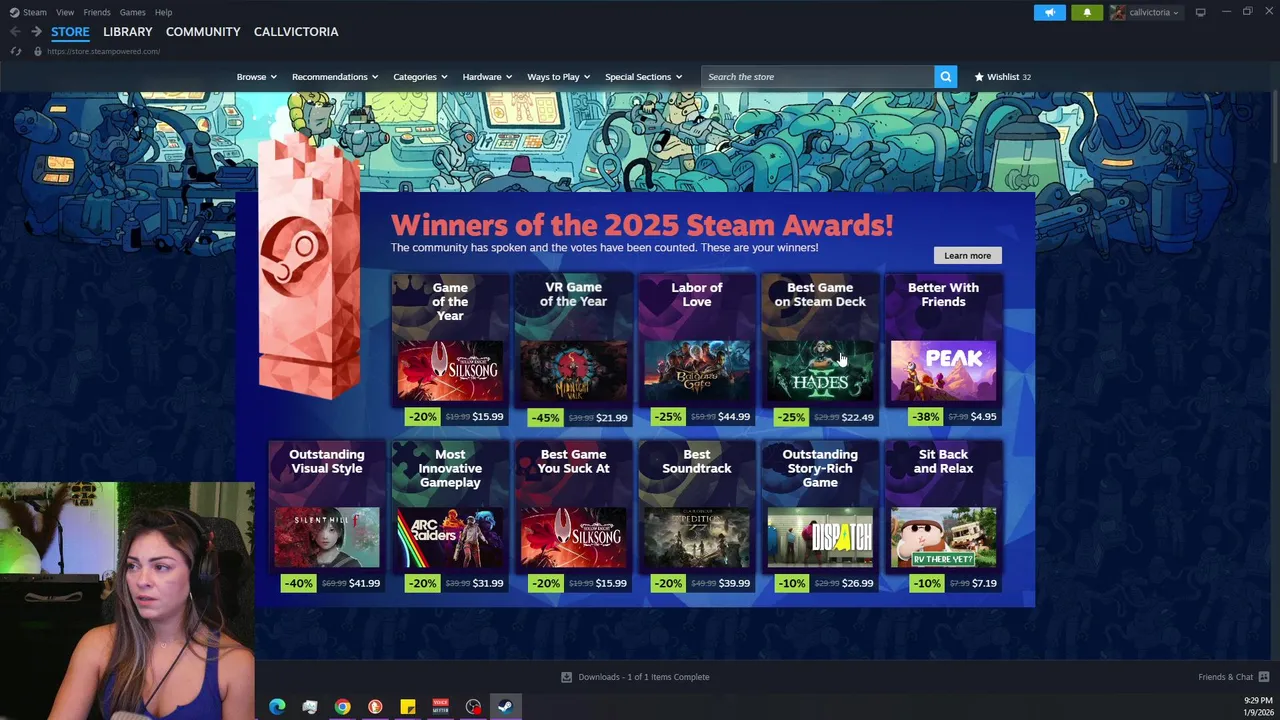Expand the Recommendations dropdown

(x=335, y=76)
